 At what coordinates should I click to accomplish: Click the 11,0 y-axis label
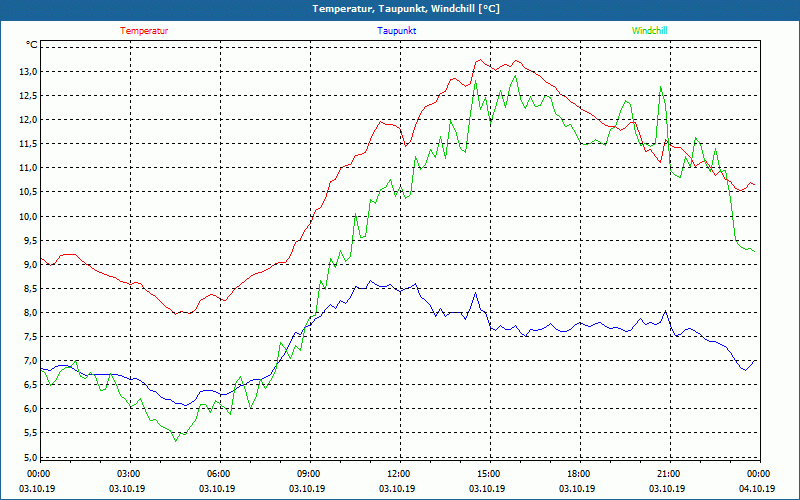point(29,168)
